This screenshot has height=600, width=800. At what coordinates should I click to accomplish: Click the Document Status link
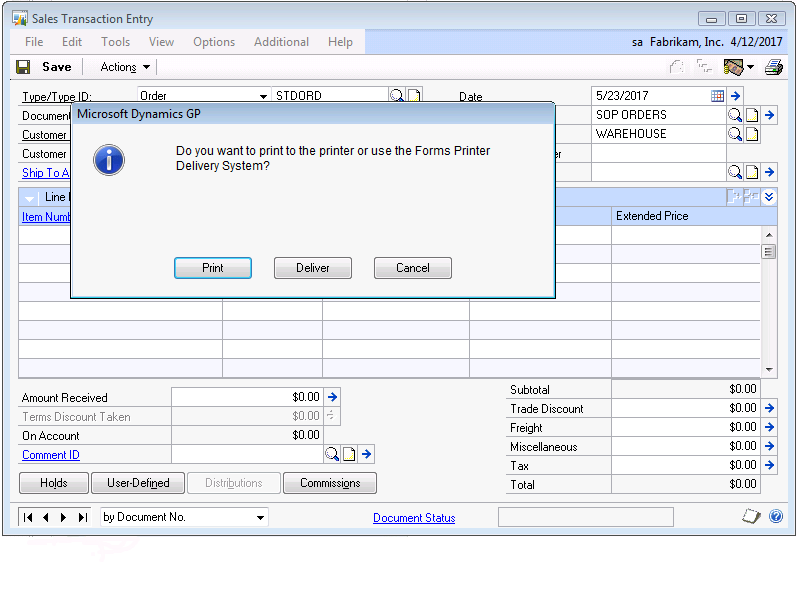pyautogui.click(x=414, y=518)
